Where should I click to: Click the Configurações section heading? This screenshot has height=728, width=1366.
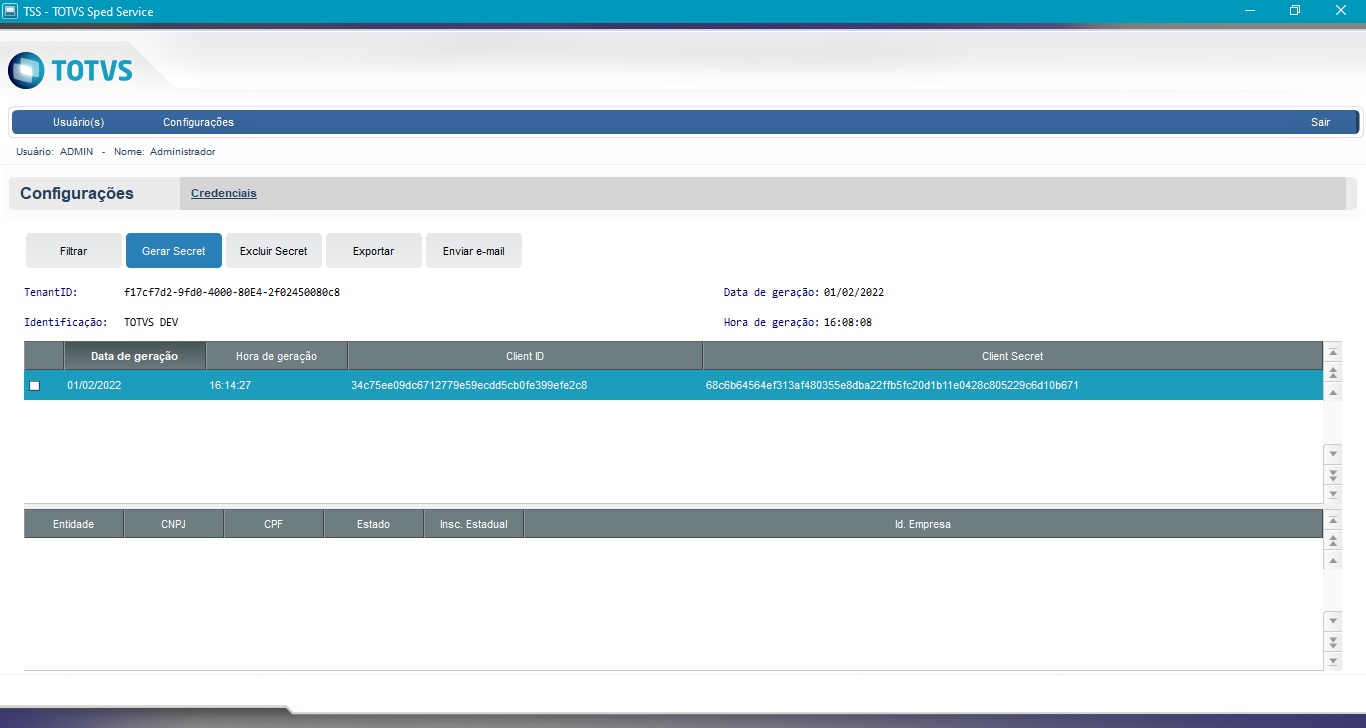77,194
